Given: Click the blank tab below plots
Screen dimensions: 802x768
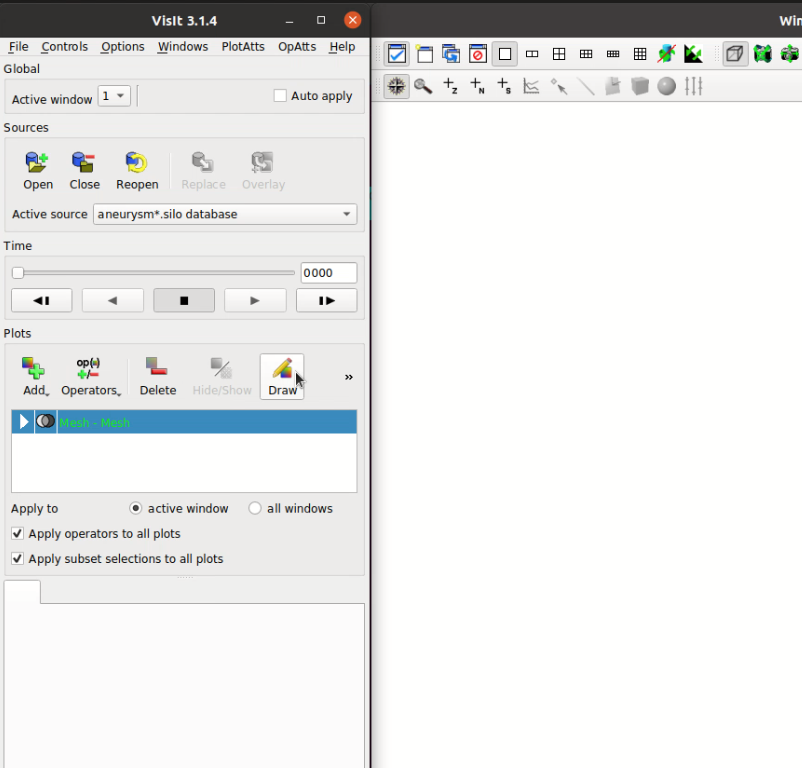Looking at the screenshot, I should click(22, 592).
